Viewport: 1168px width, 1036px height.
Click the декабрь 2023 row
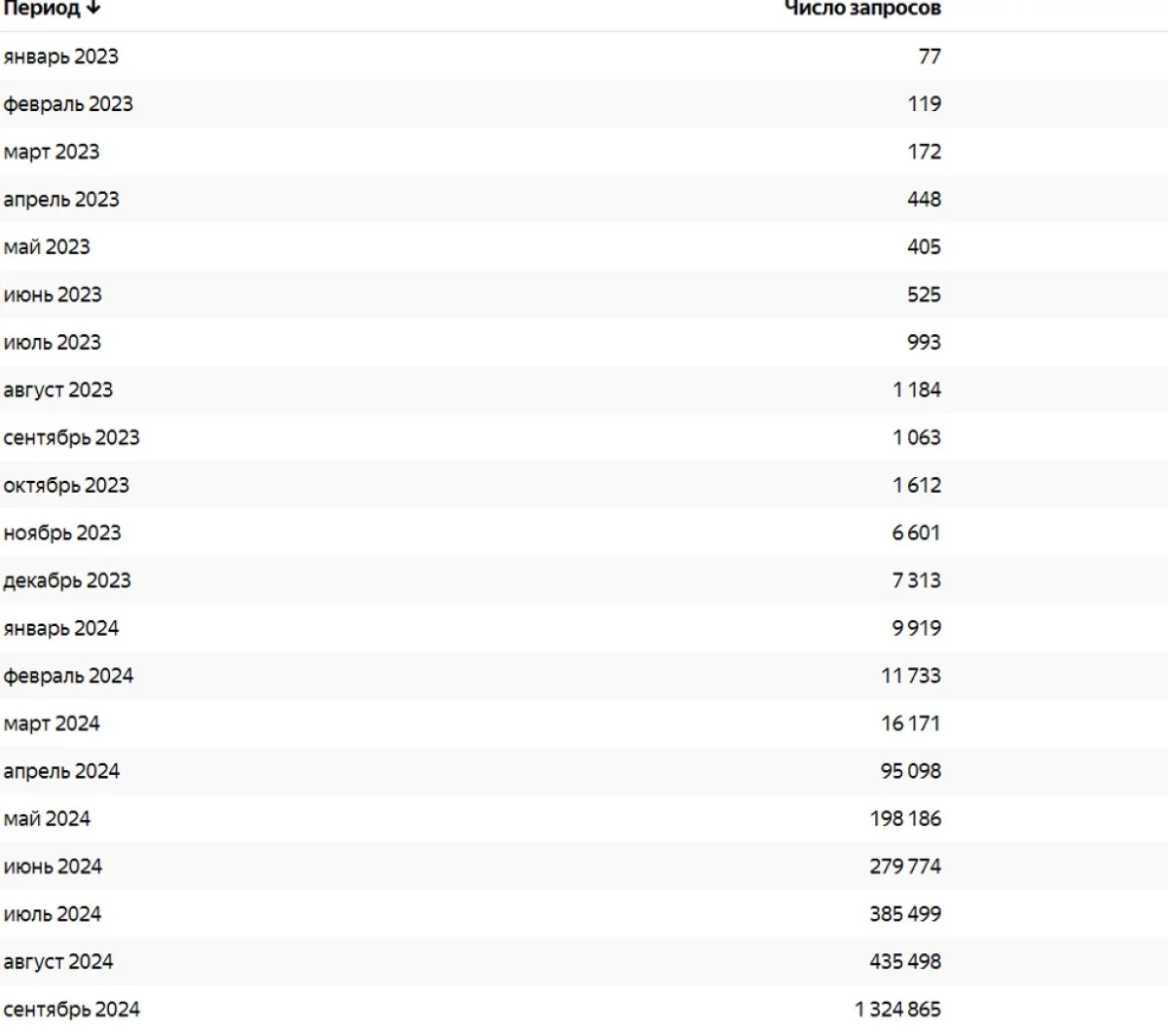[x=67, y=580]
